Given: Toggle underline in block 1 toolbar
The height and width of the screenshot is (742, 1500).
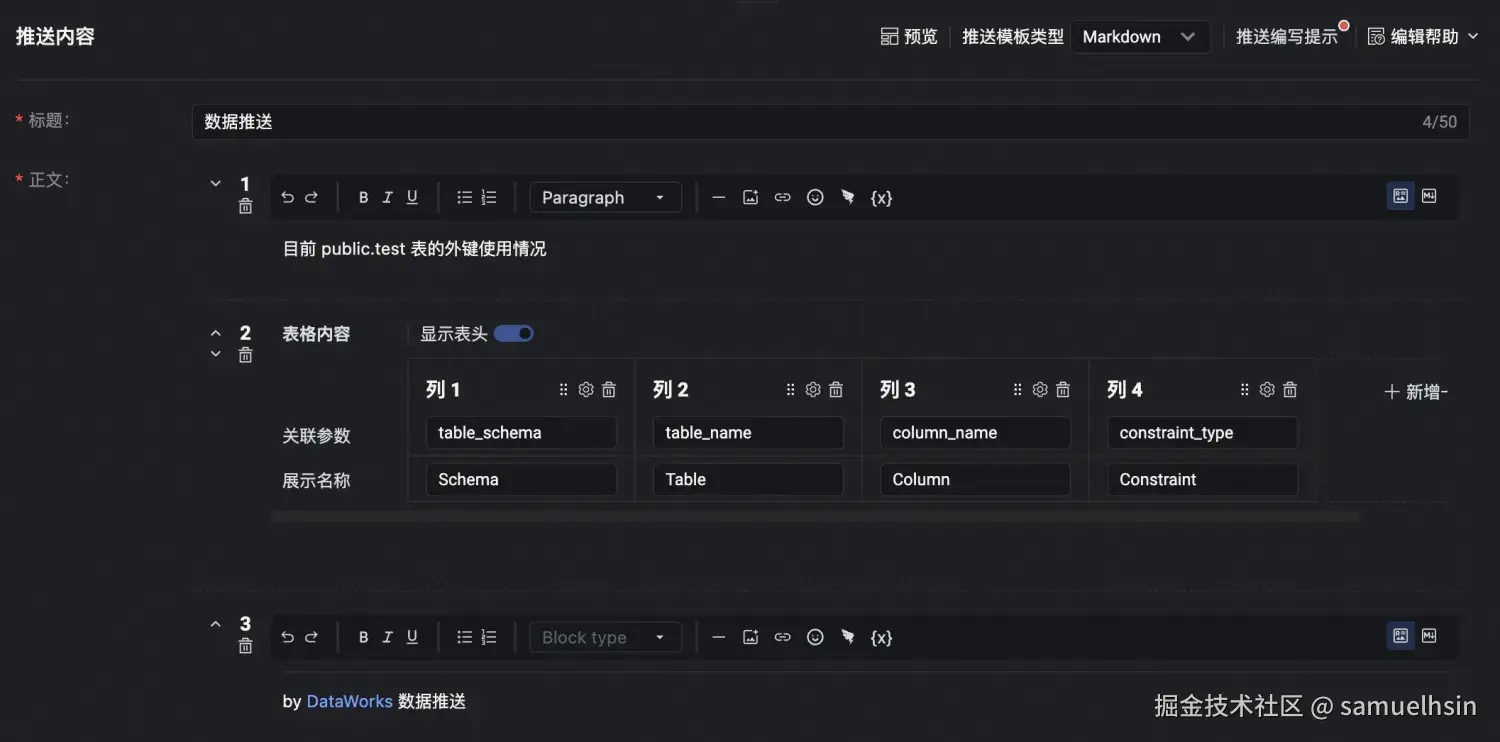Looking at the screenshot, I should (x=412, y=197).
